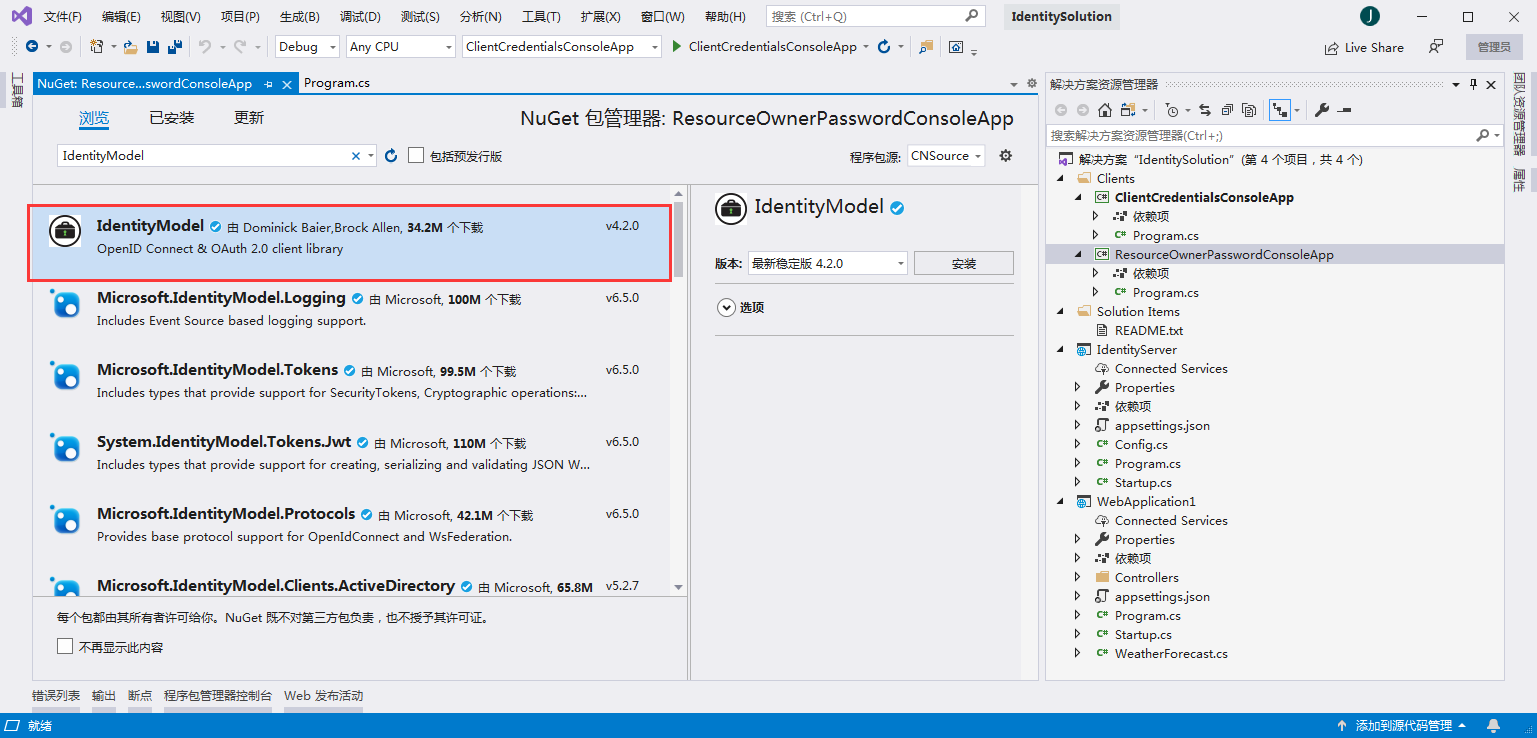
Task: Check the don't show this again box
Action: click(x=65, y=646)
